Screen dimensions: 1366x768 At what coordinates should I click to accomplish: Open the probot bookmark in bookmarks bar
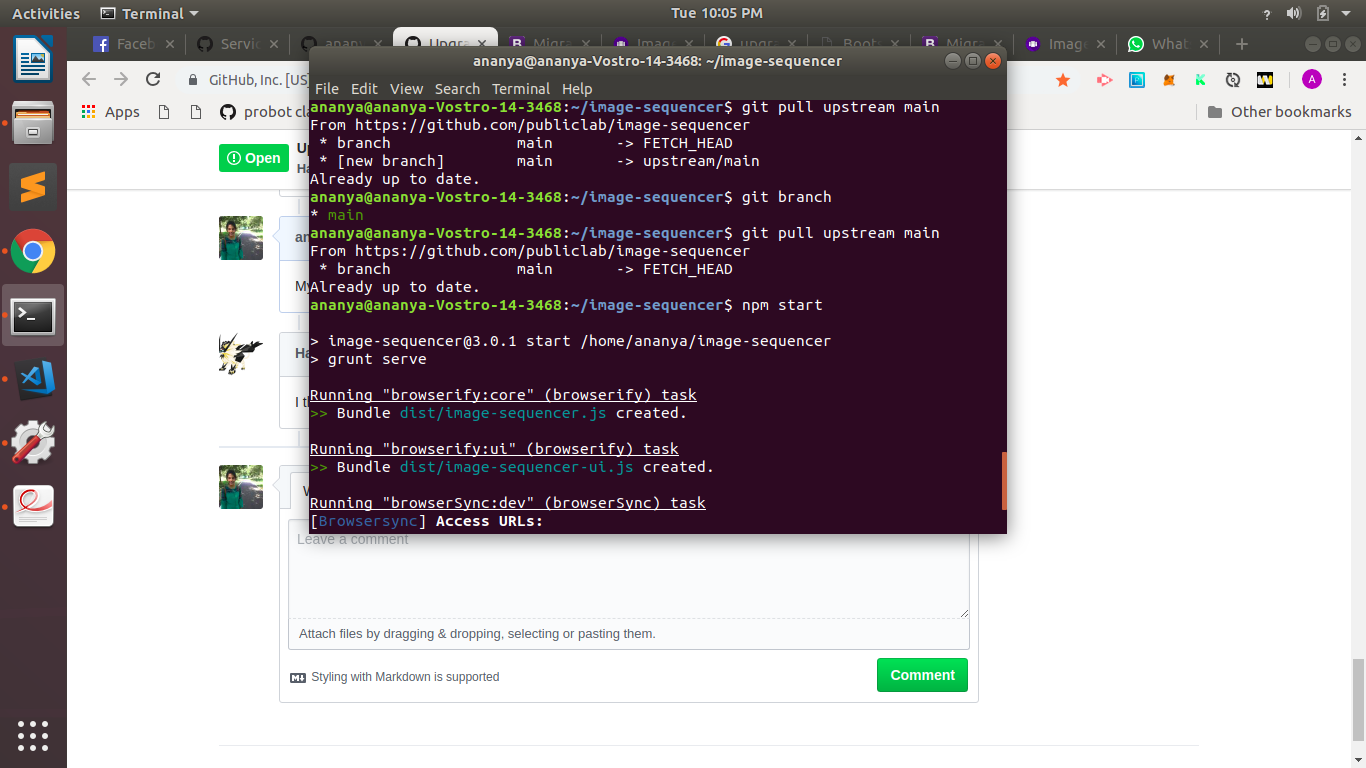[266, 112]
